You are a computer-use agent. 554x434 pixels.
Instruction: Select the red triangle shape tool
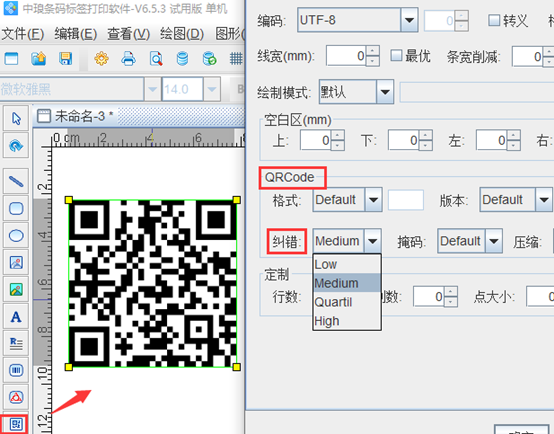(x=16, y=397)
